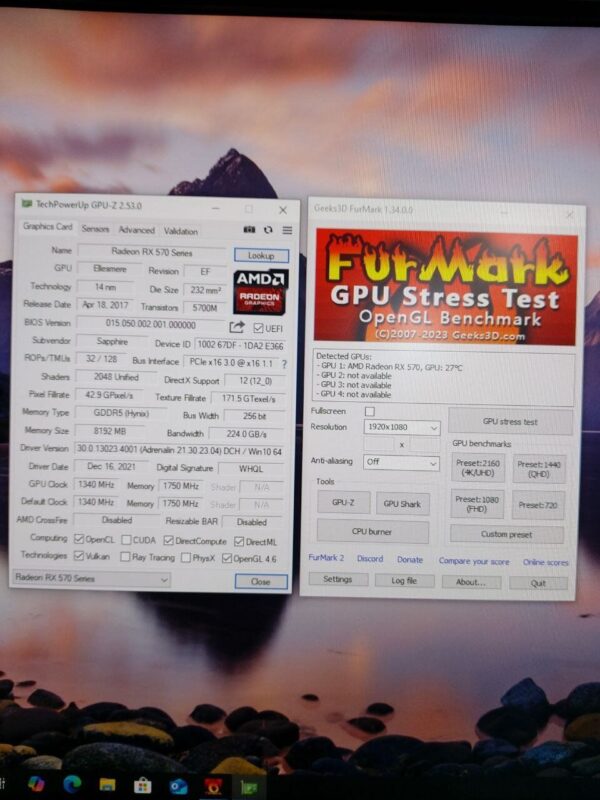The height and width of the screenshot is (800, 600).
Task: Click the Close button in GPU-Z
Action: pyautogui.click(x=261, y=582)
